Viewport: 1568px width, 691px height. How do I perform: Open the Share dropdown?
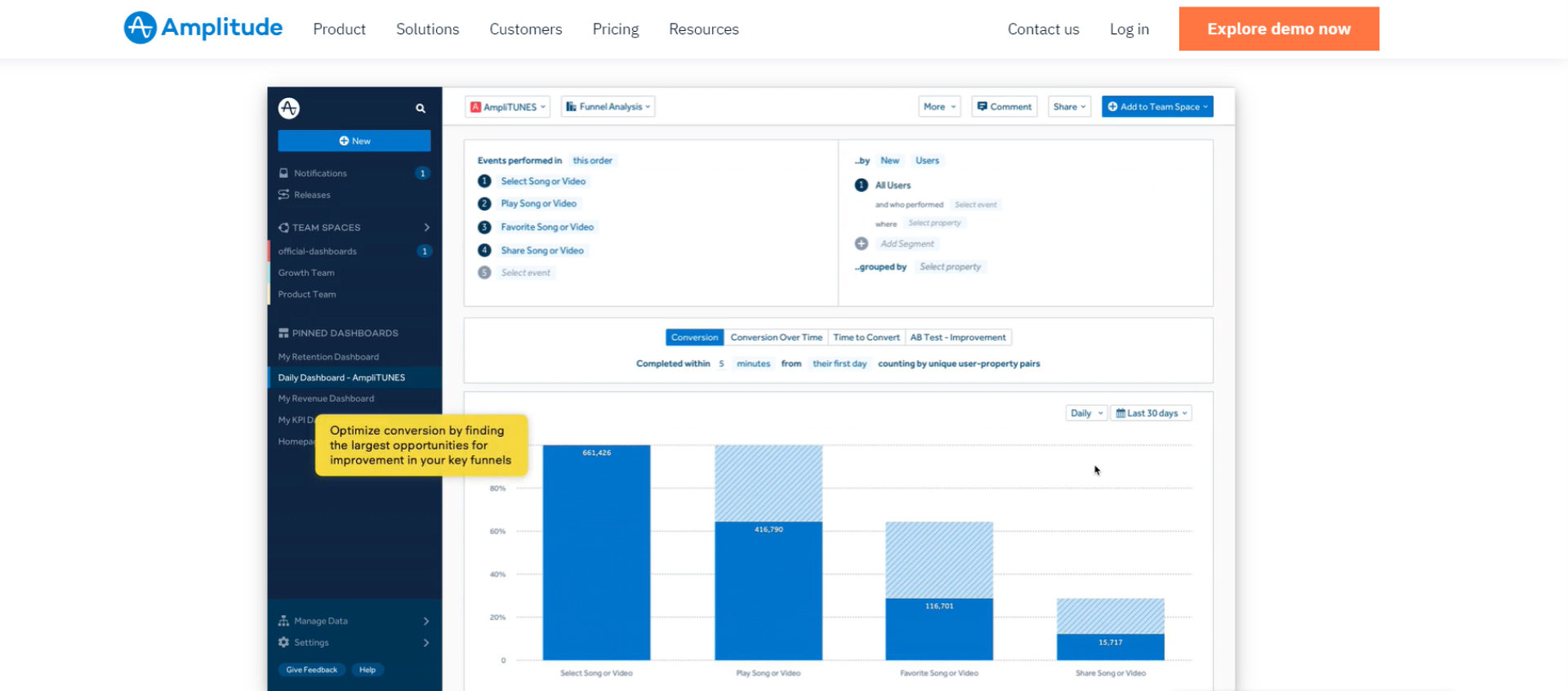(x=1069, y=107)
